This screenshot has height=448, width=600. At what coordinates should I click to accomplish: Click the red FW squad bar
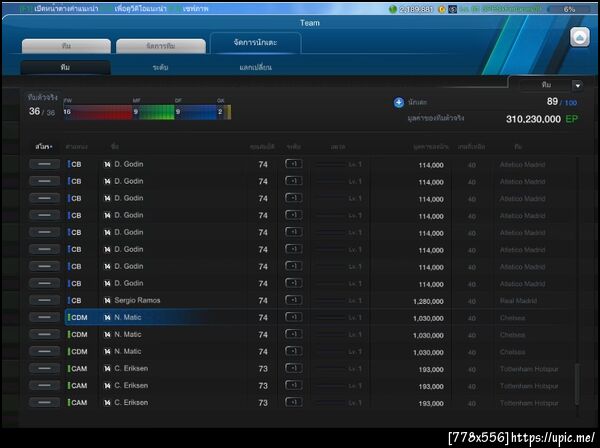tap(98, 112)
